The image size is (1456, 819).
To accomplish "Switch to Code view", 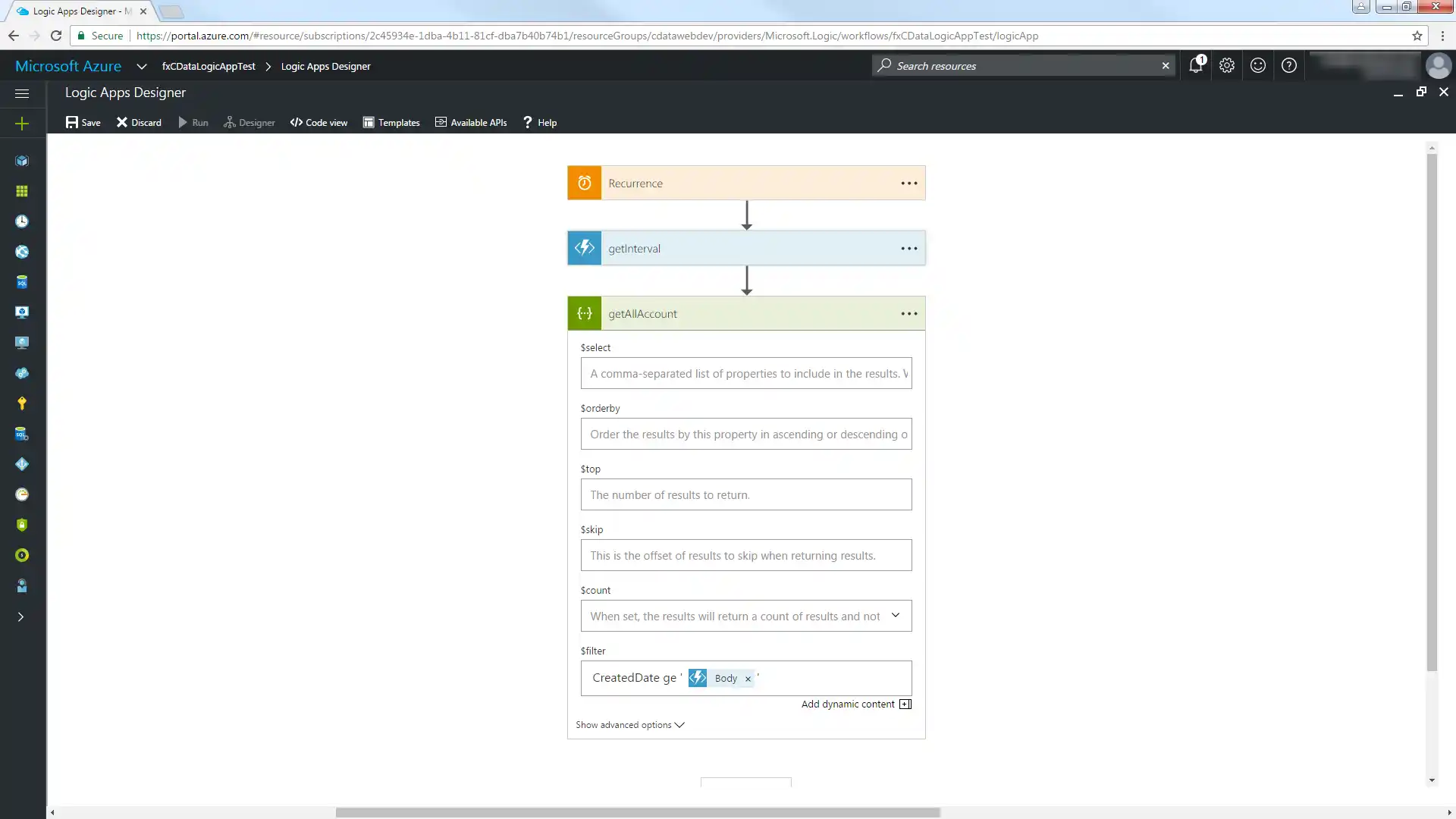I will [318, 122].
